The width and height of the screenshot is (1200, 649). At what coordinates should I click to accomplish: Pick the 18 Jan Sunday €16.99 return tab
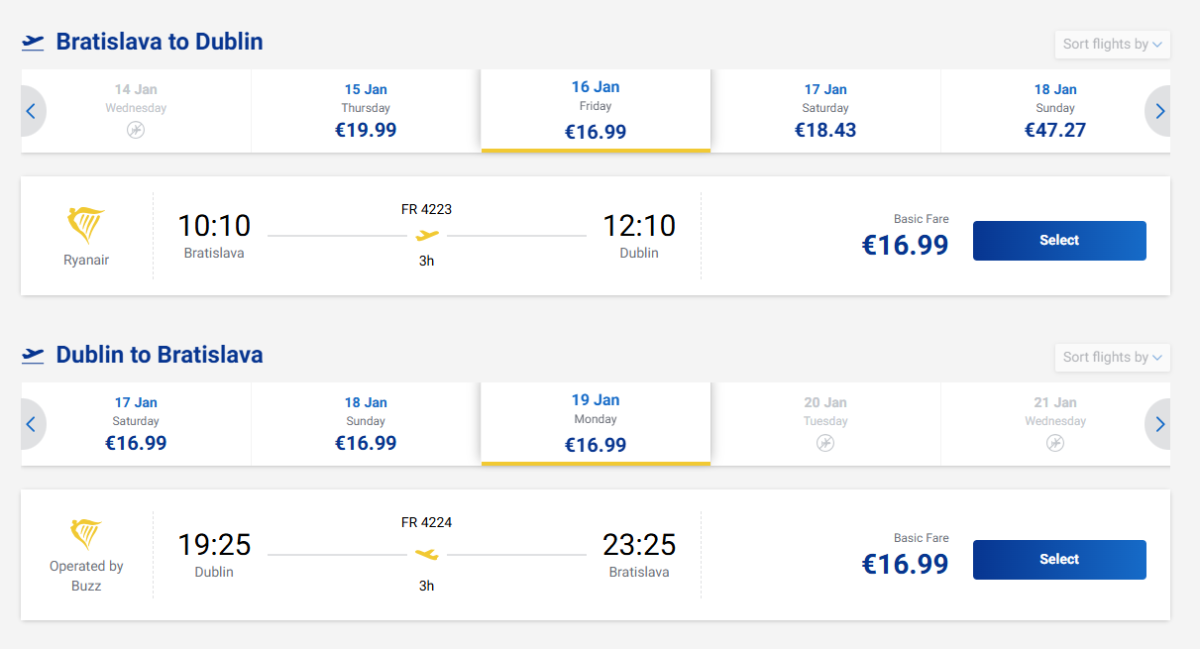tap(365, 423)
